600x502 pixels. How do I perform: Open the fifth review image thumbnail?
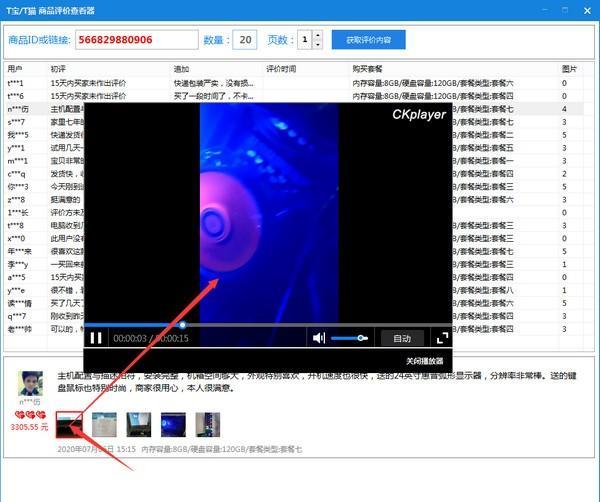[x=207, y=424]
